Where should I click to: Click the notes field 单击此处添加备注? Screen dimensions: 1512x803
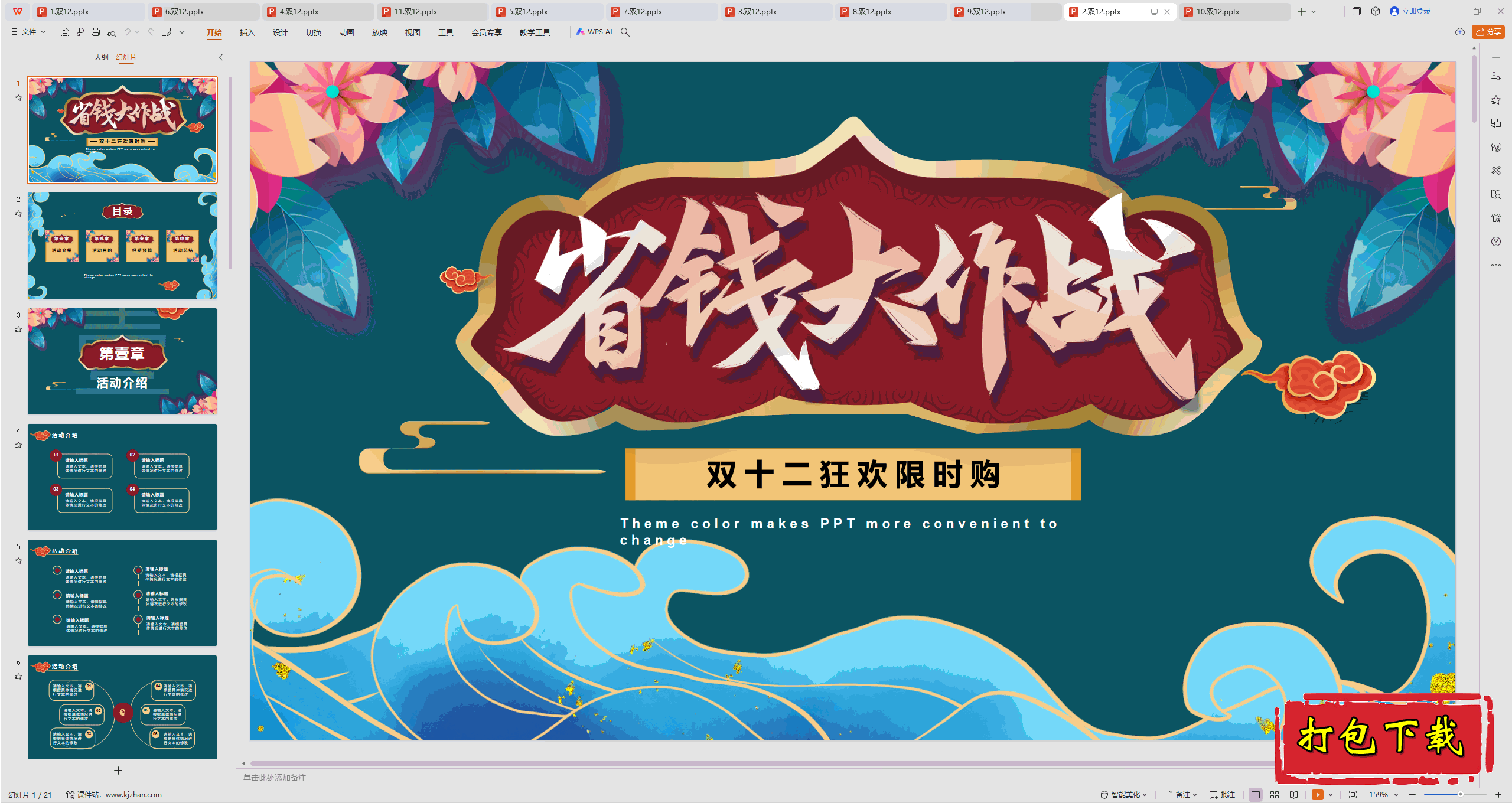coord(275,778)
